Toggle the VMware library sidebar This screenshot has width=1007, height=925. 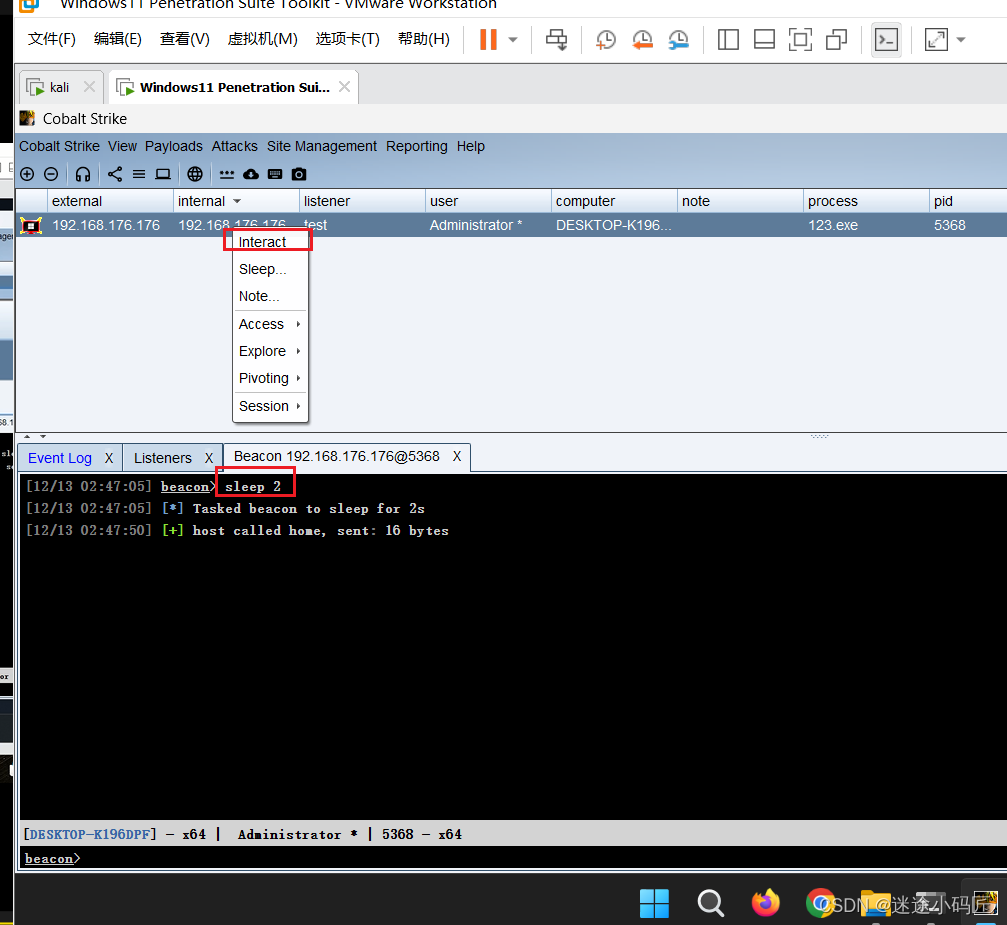click(x=728, y=39)
